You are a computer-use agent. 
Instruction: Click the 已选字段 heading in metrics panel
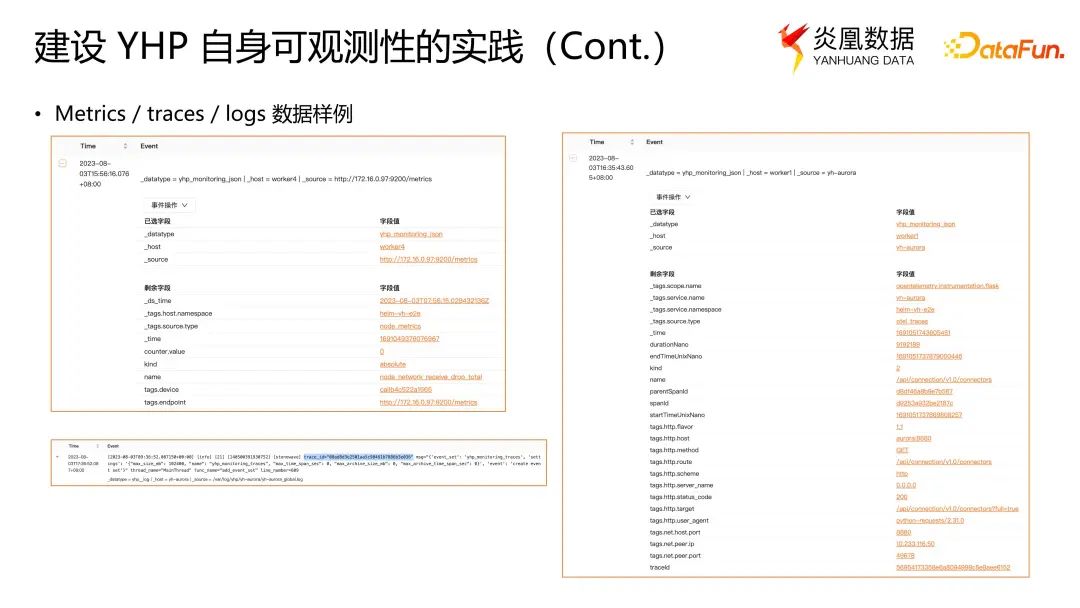click(157, 221)
